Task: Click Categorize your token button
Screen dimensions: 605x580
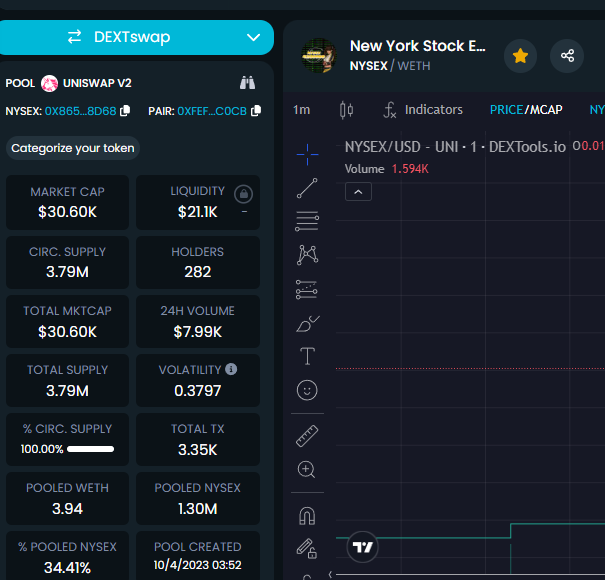Action: [73, 148]
